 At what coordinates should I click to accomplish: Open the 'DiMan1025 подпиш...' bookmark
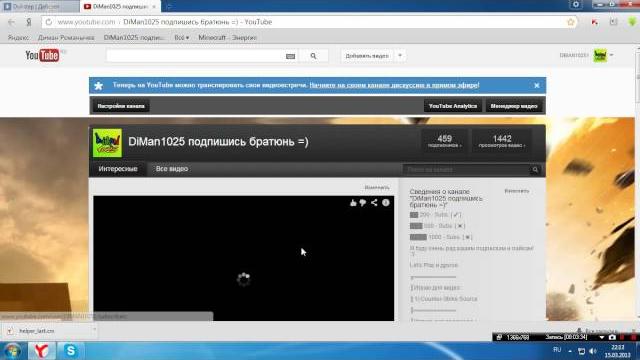pos(134,38)
